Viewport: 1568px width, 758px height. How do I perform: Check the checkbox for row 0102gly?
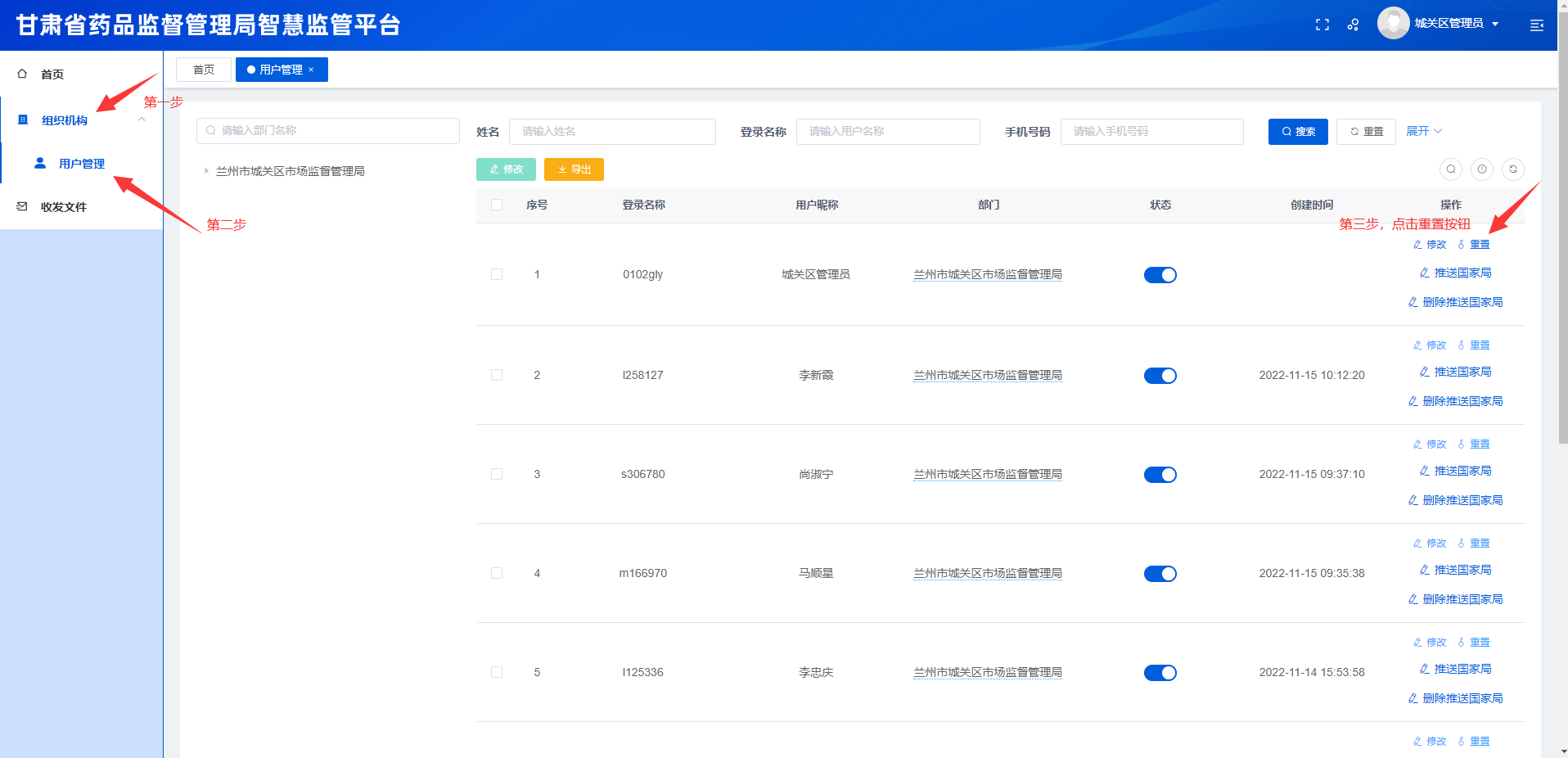[x=497, y=274]
